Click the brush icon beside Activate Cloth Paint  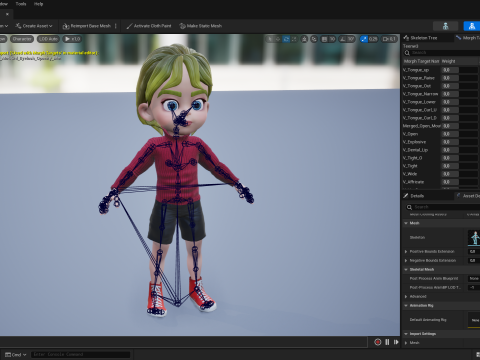[x=129, y=26]
